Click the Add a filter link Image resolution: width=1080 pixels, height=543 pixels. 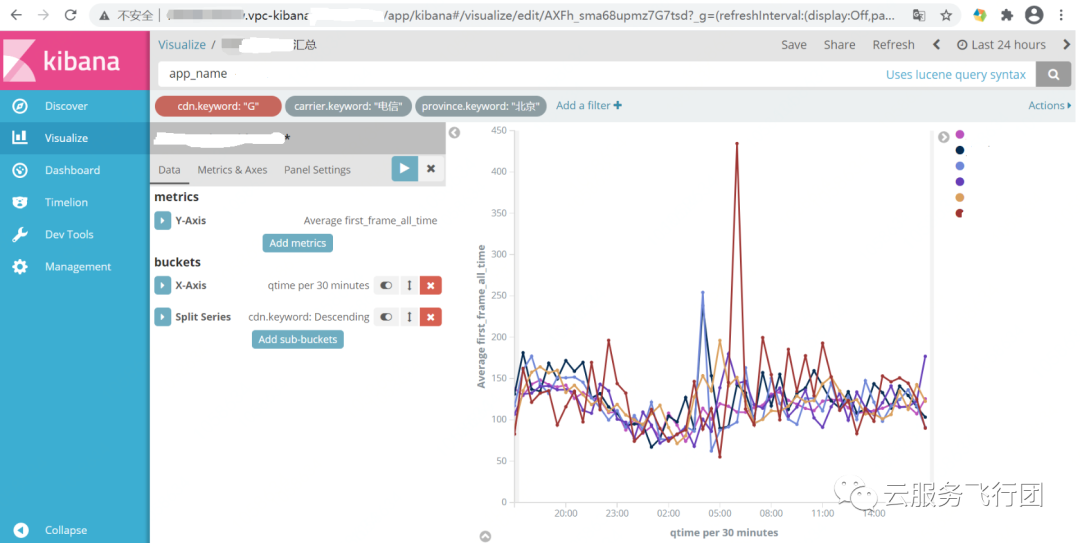[589, 105]
